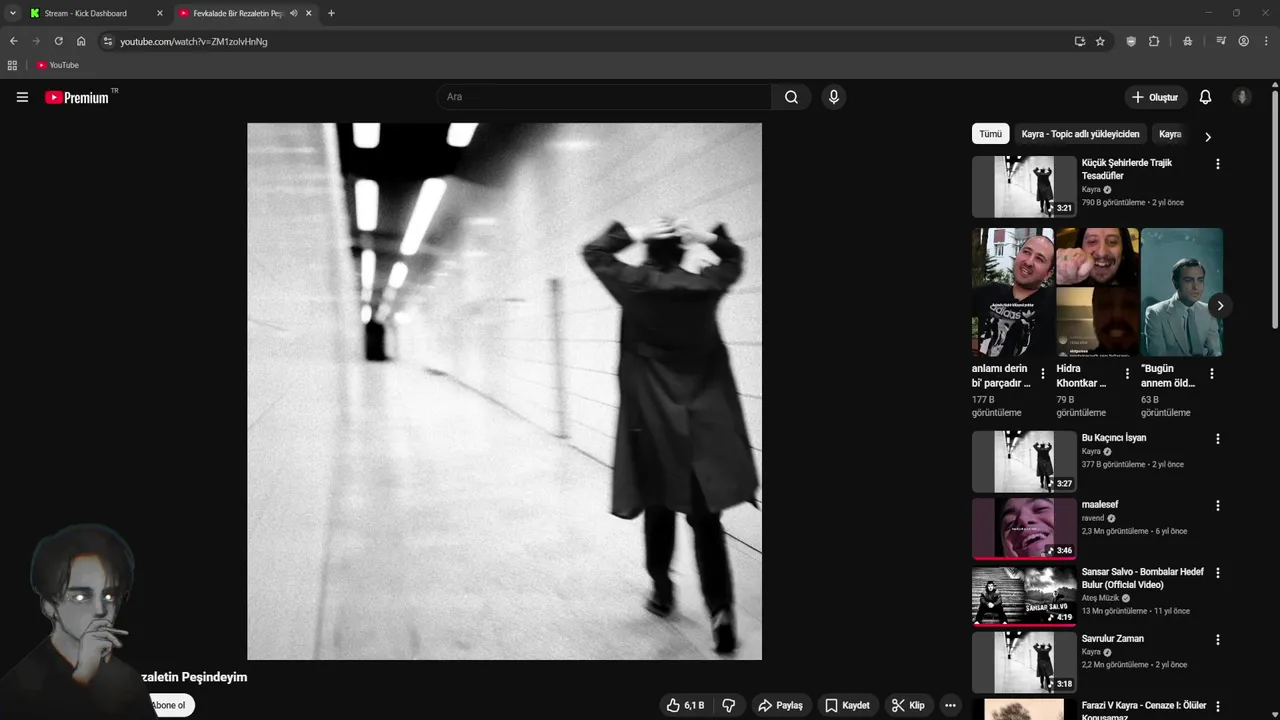Click the address bar URL

194,42
